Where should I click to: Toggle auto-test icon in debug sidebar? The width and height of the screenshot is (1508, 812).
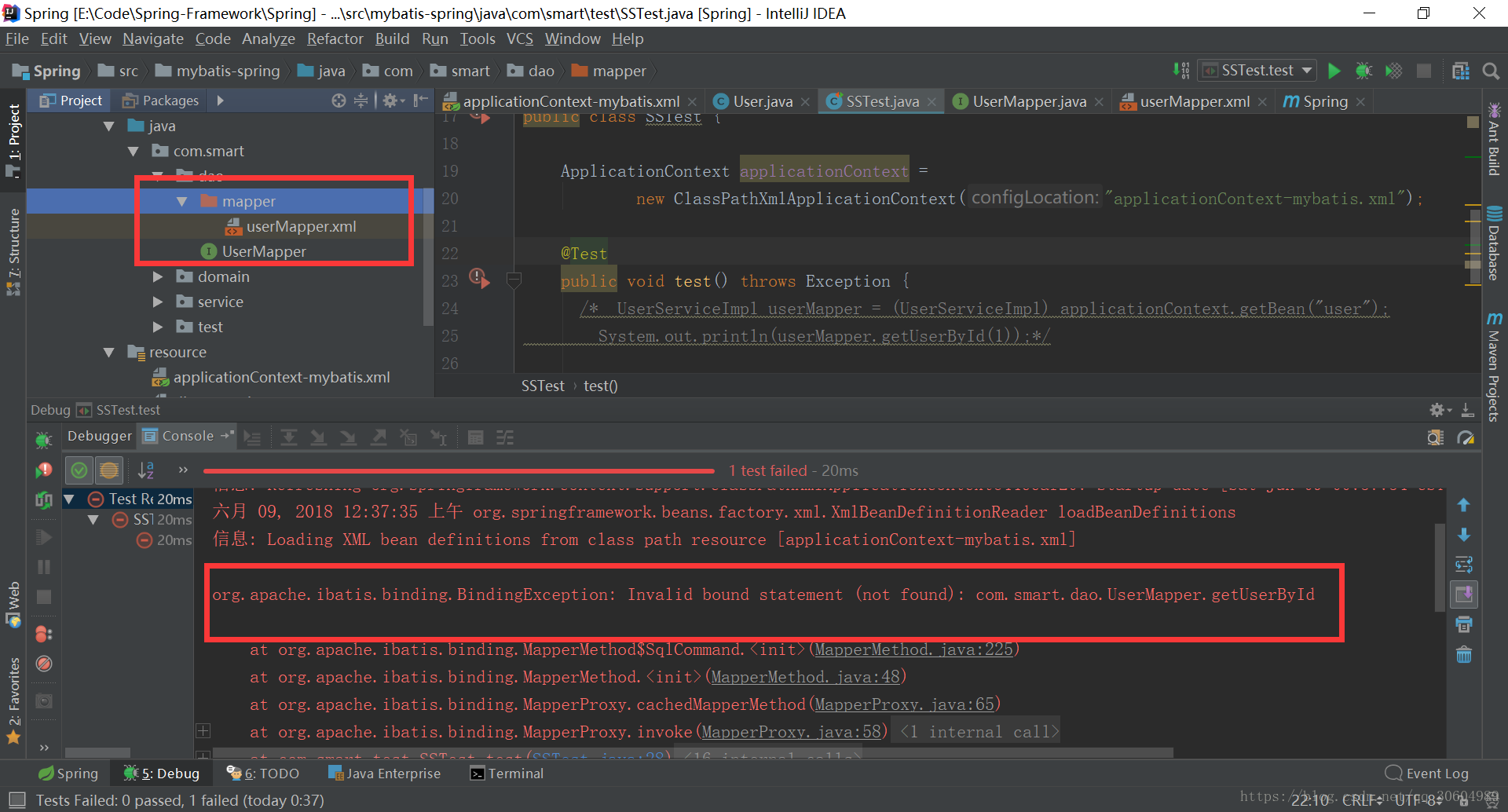(44, 499)
